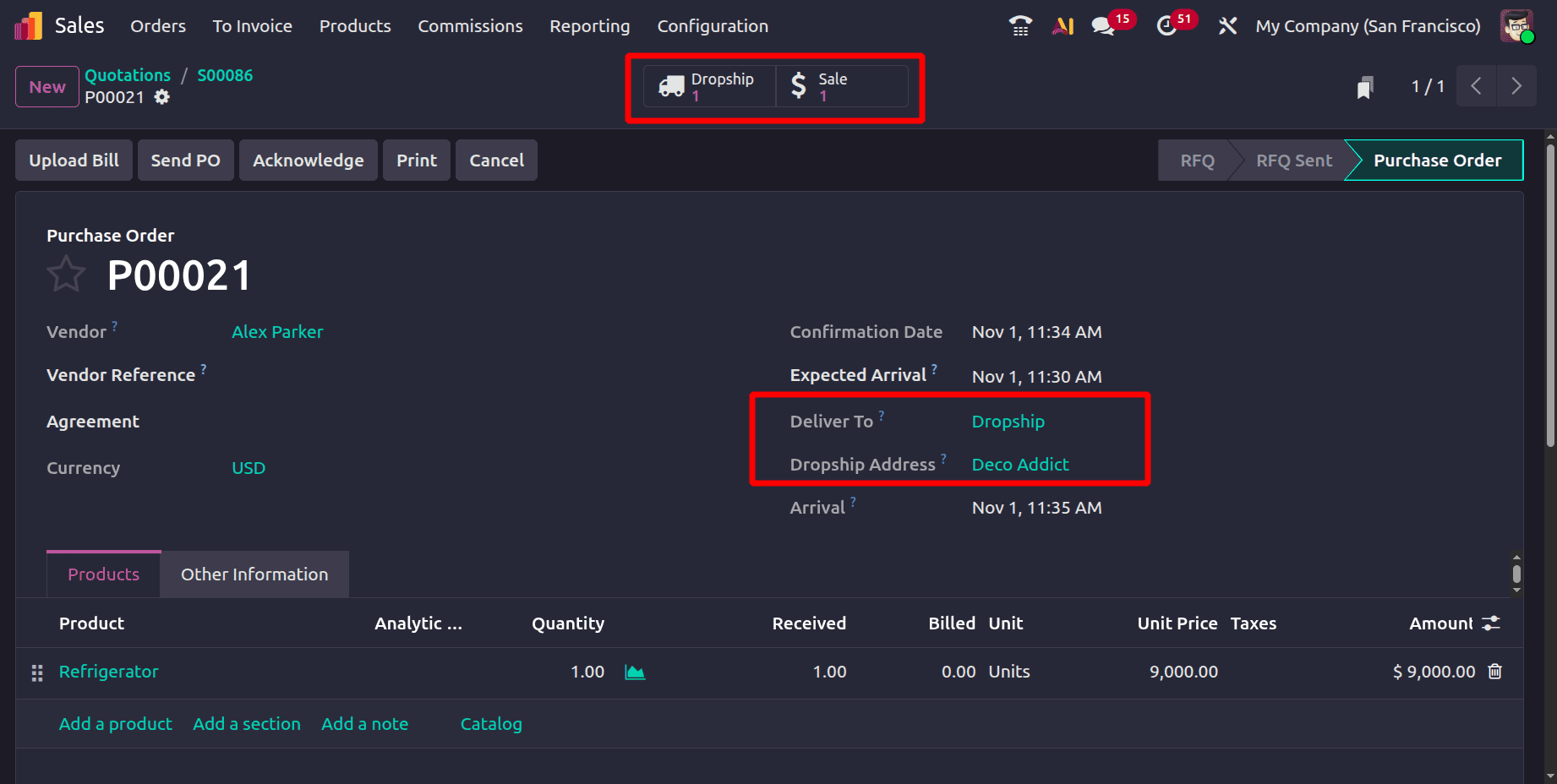Delete the Refrigerator line via trash icon
Screen dimensions: 1557x784
click(x=1494, y=672)
